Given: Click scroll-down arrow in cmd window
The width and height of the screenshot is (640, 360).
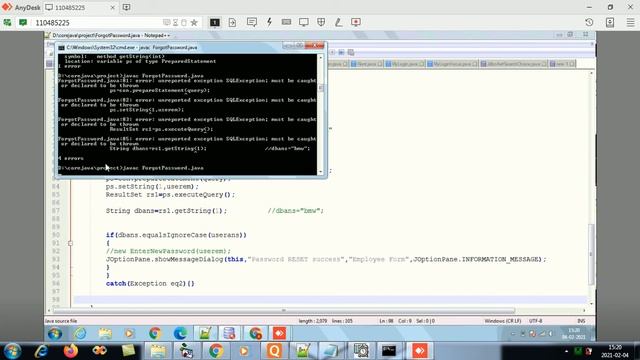Looking at the screenshot, I should [320, 172].
